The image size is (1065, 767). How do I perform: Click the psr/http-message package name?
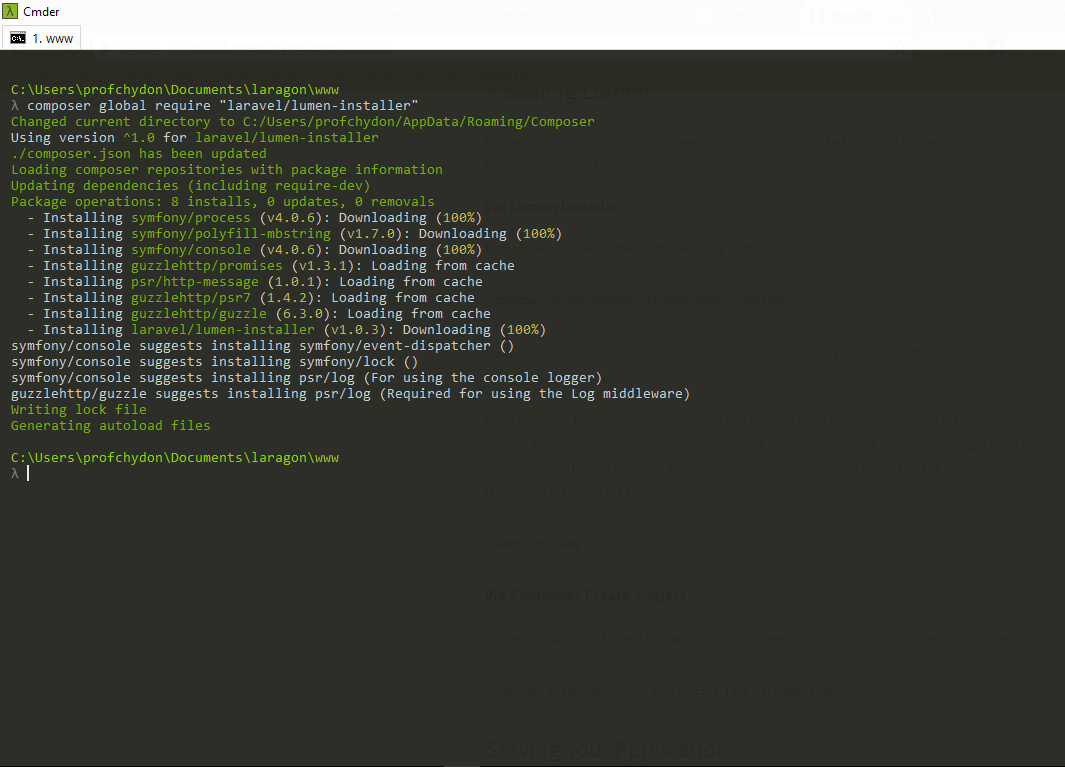point(195,281)
